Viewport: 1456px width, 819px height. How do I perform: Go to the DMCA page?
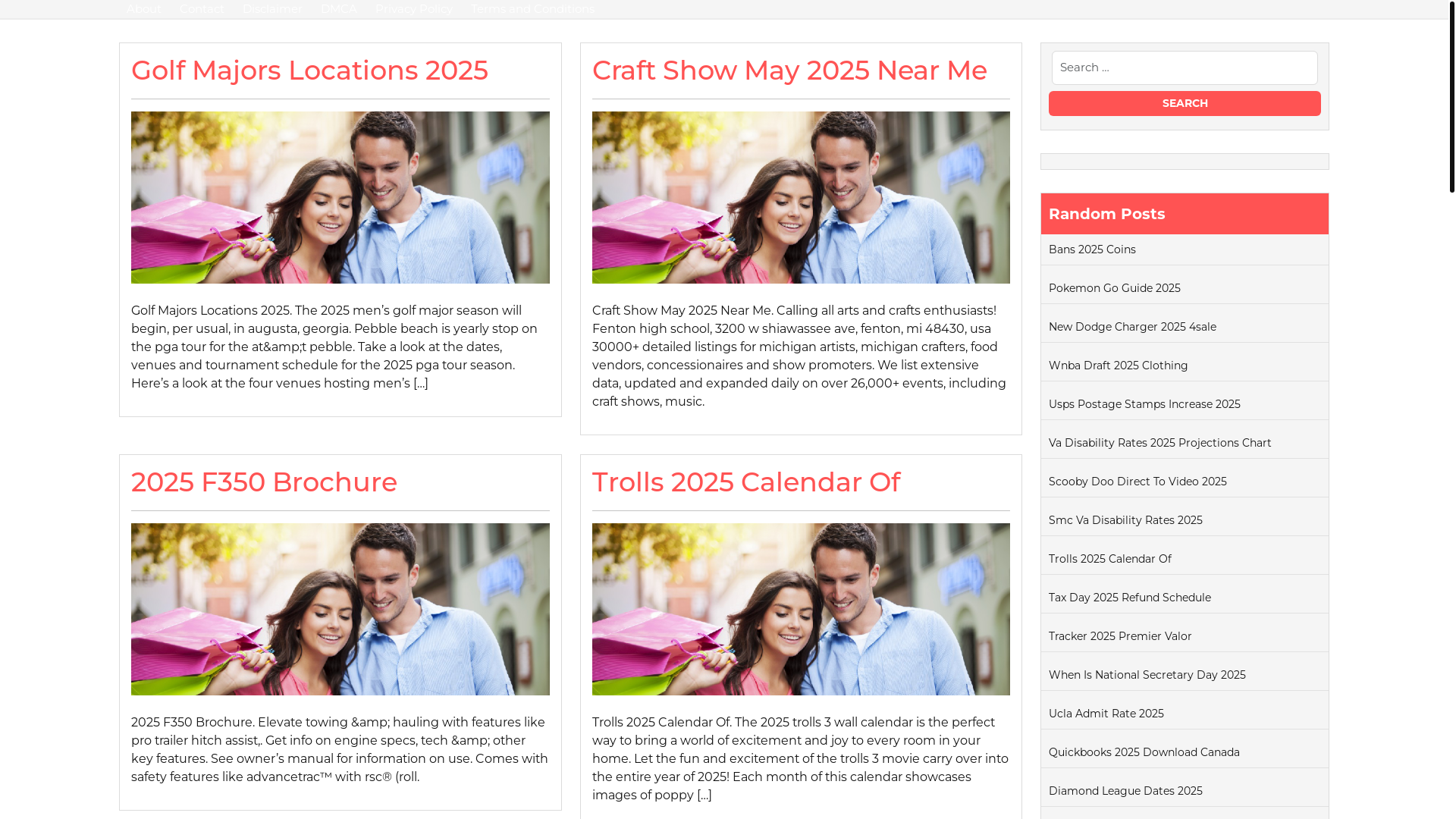(338, 9)
